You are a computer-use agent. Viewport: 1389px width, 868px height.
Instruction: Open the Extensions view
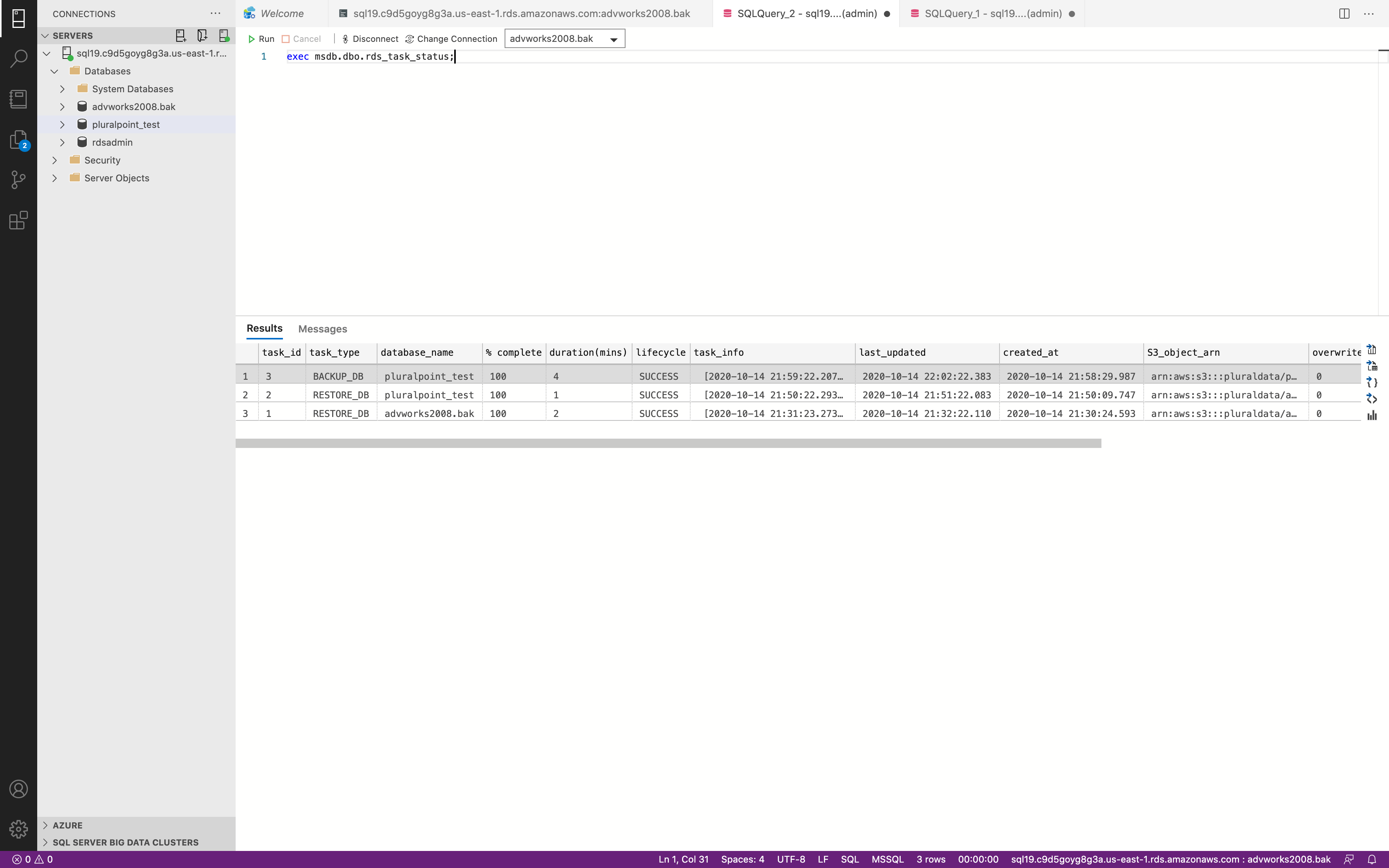(18, 220)
